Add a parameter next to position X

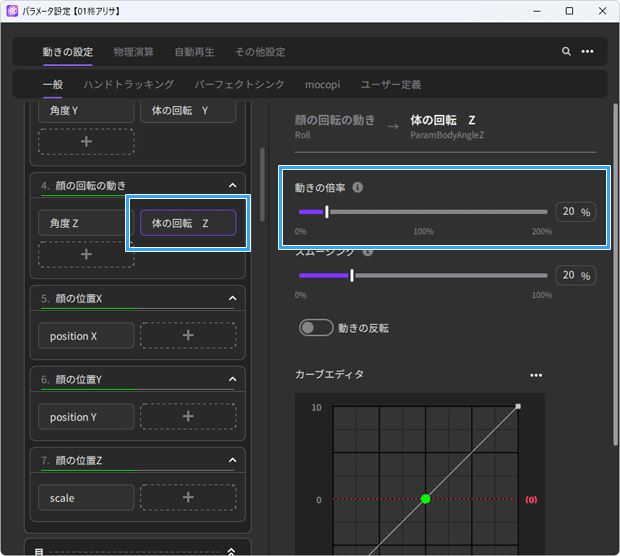click(x=188, y=335)
